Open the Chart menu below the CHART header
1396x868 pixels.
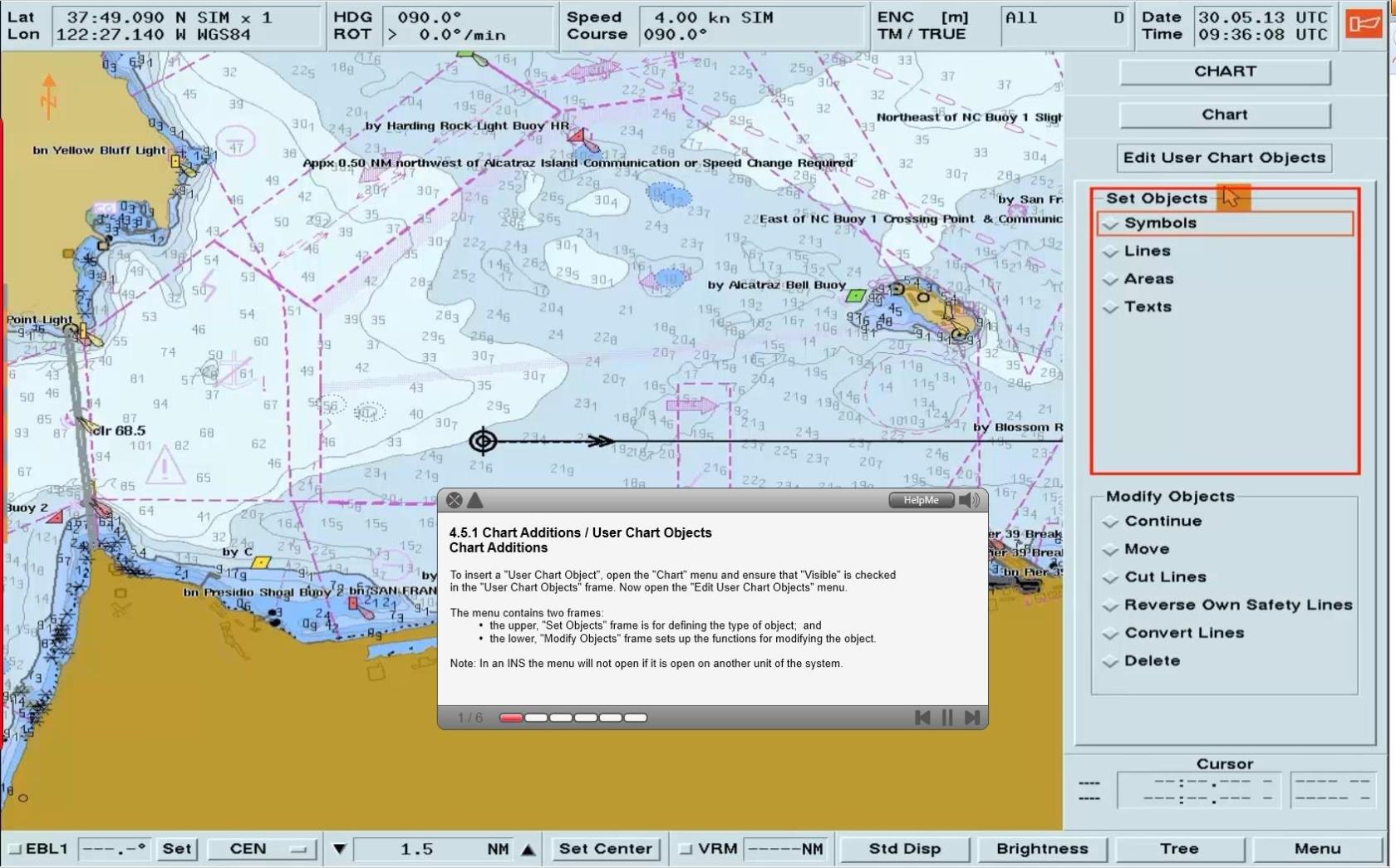[x=1224, y=115]
